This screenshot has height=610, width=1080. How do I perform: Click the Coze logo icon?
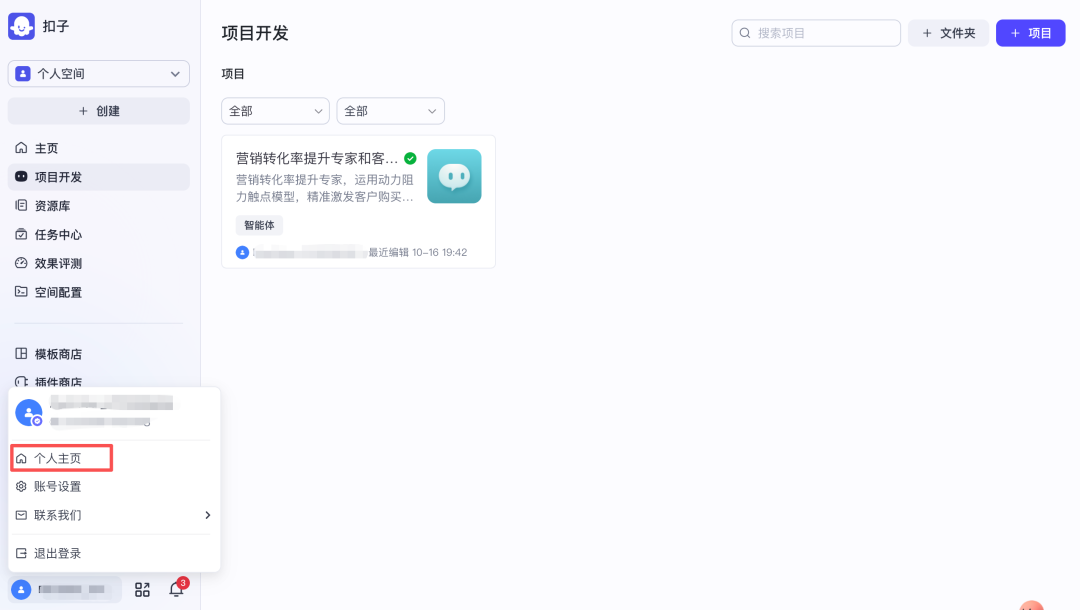[x=21, y=26]
